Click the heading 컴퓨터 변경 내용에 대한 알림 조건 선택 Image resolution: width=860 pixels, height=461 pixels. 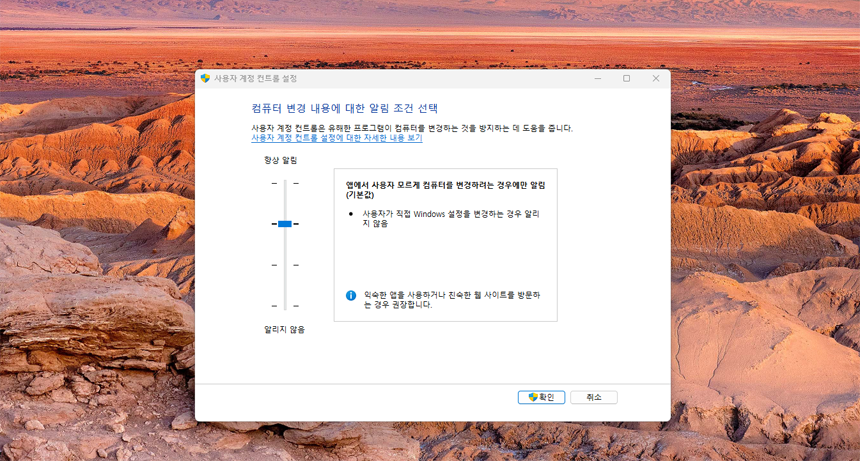coord(344,108)
